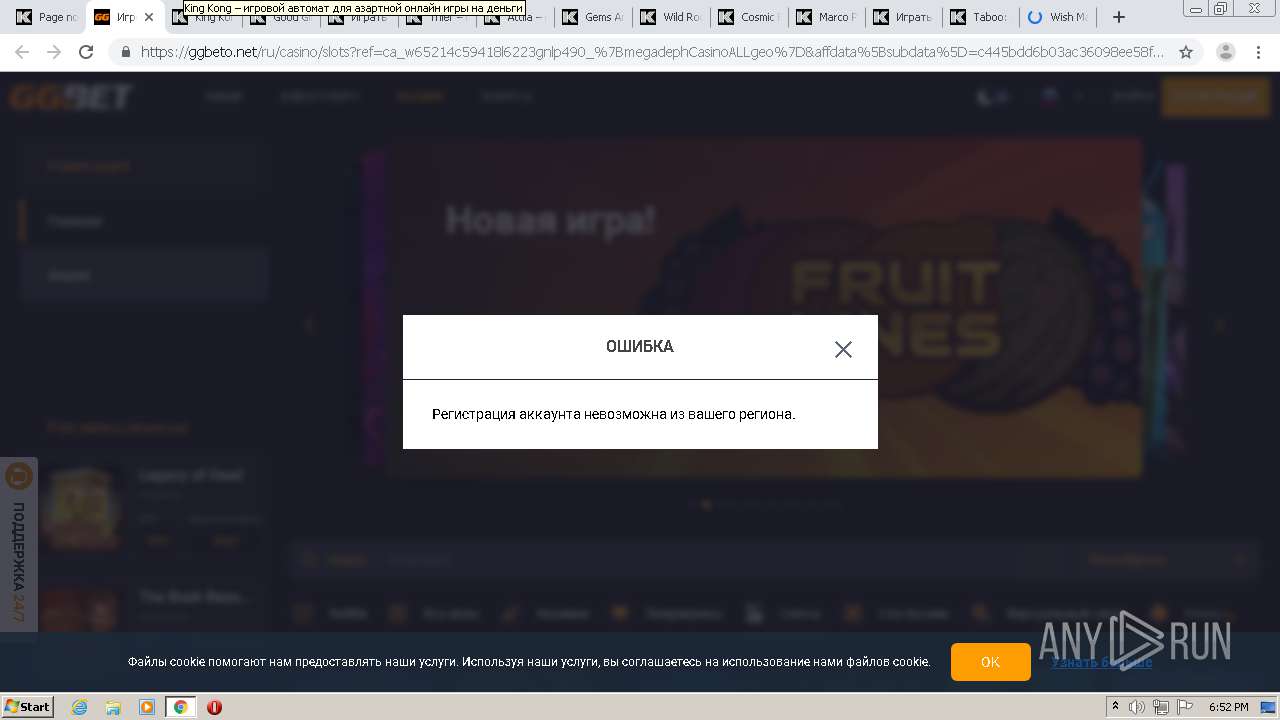Accept cookies with the OK button
This screenshot has width=1280, height=720.
point(990,662)
